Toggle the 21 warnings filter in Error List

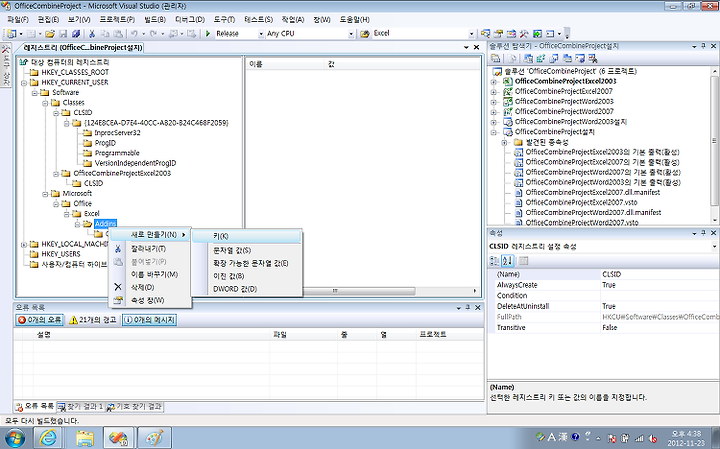click(x=92, y=320)
